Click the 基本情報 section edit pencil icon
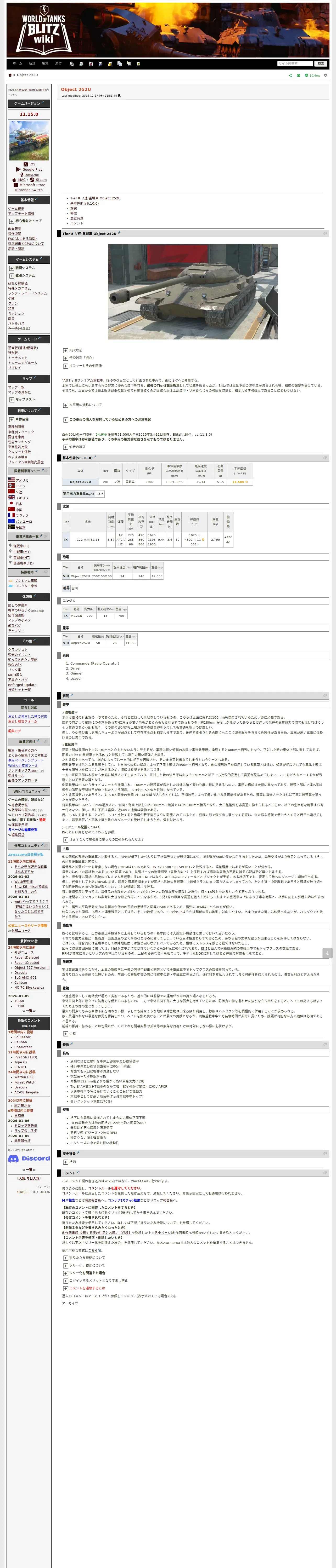This screenshot has width=336, height=1568. (x=36, y=199)
